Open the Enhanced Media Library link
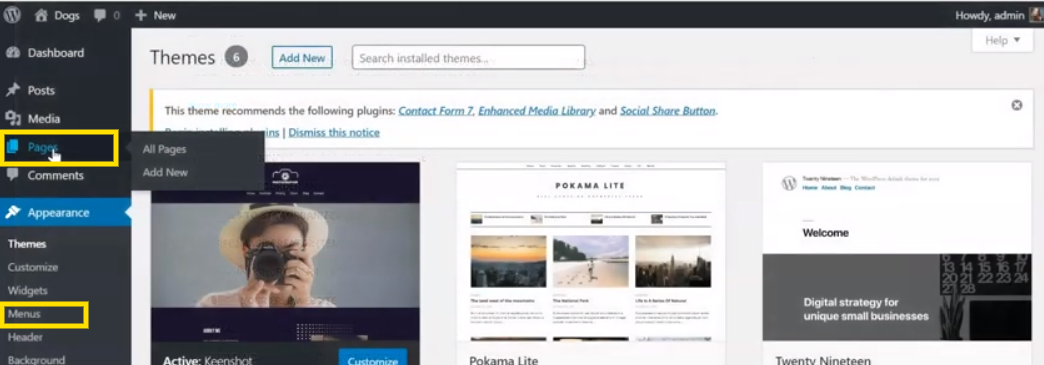The height and width of the screenshot is (365, 1044). click(x=537, y=111)
